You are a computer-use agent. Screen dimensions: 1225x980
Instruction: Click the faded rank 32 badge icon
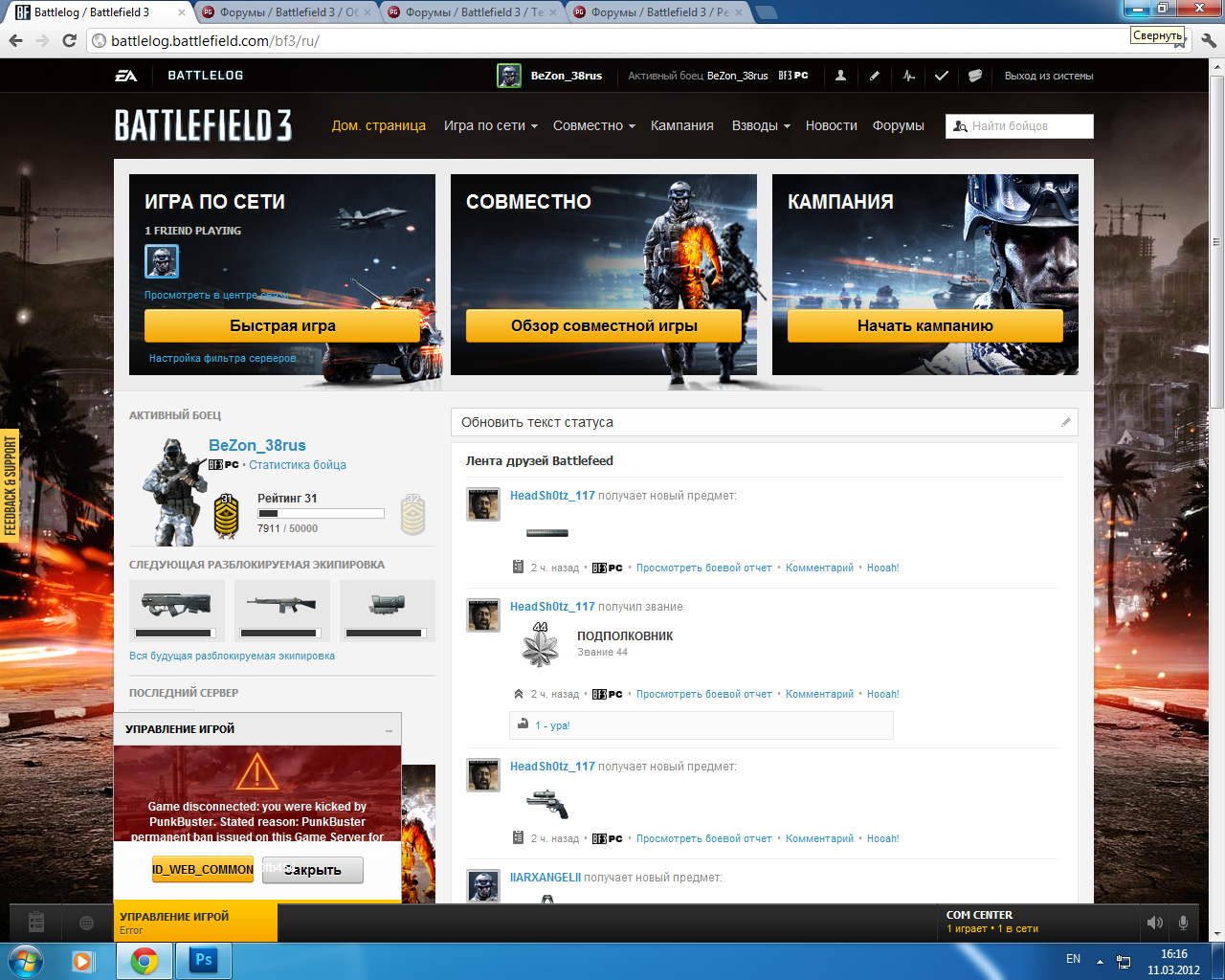pos(412,515)
